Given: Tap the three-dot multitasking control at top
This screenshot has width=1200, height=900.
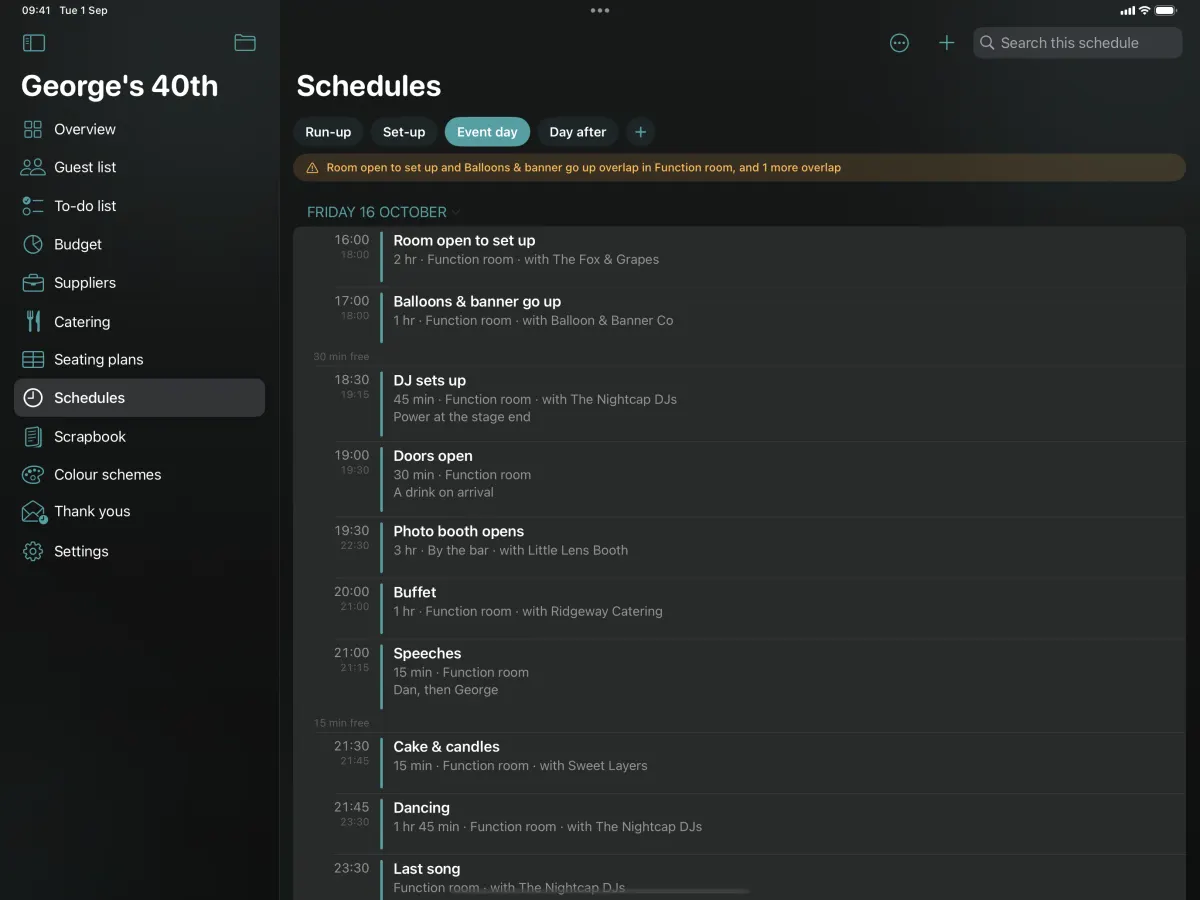Looking at the screenshot, I should coord(600,10).
